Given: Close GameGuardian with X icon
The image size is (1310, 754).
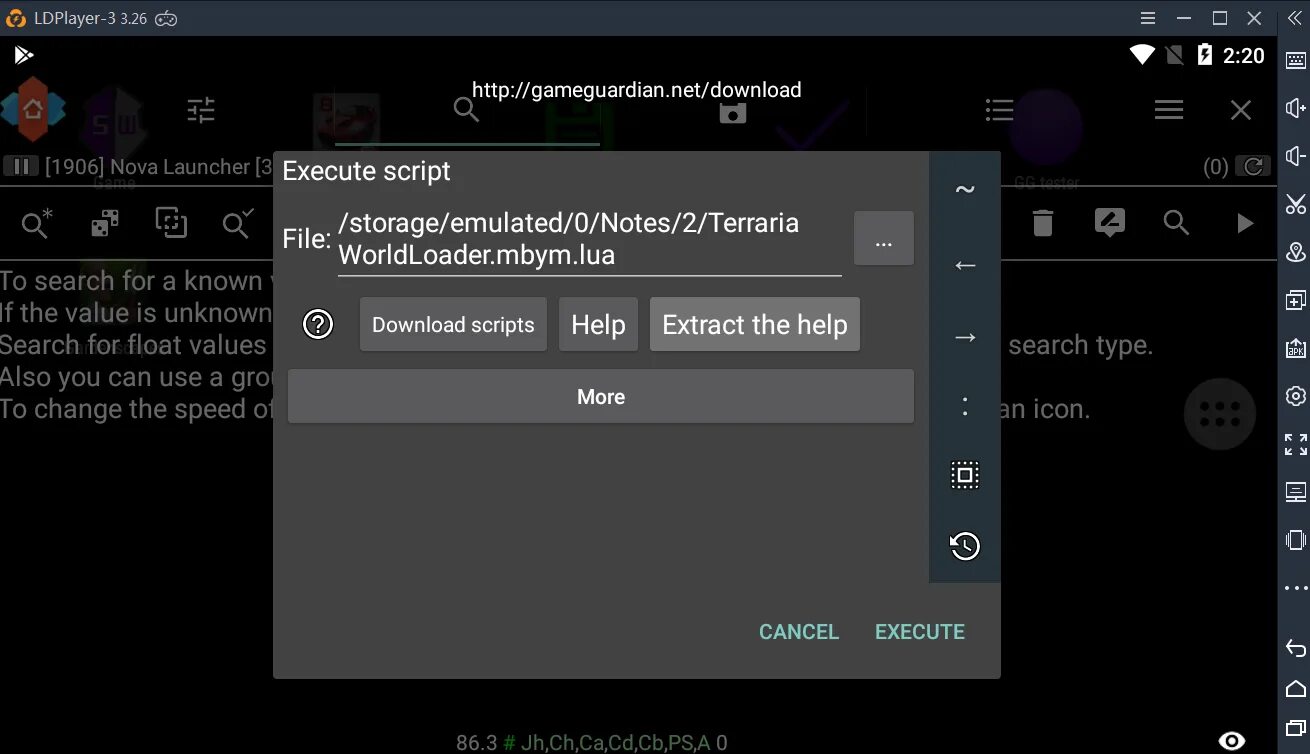Looking at the screenshot, I should click(1241, 110).
